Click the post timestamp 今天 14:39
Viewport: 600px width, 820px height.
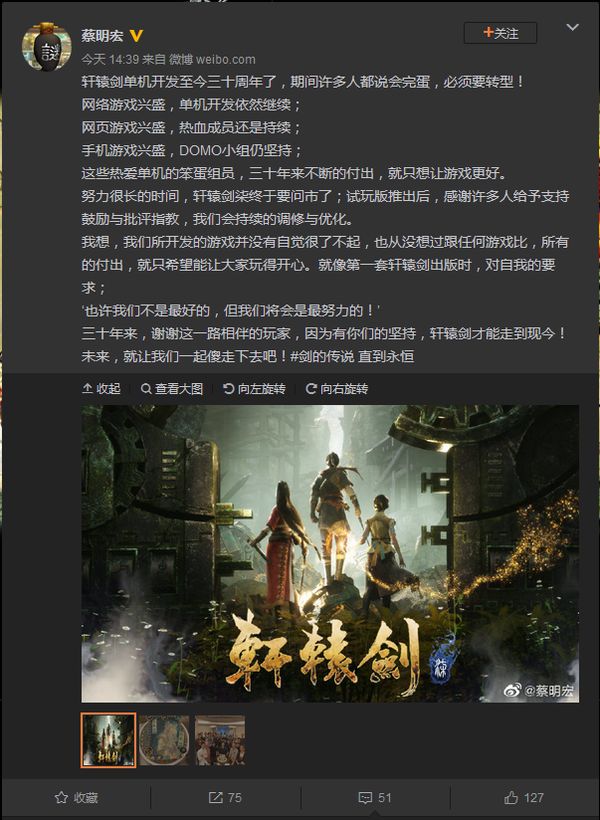(x=110, y=59)
